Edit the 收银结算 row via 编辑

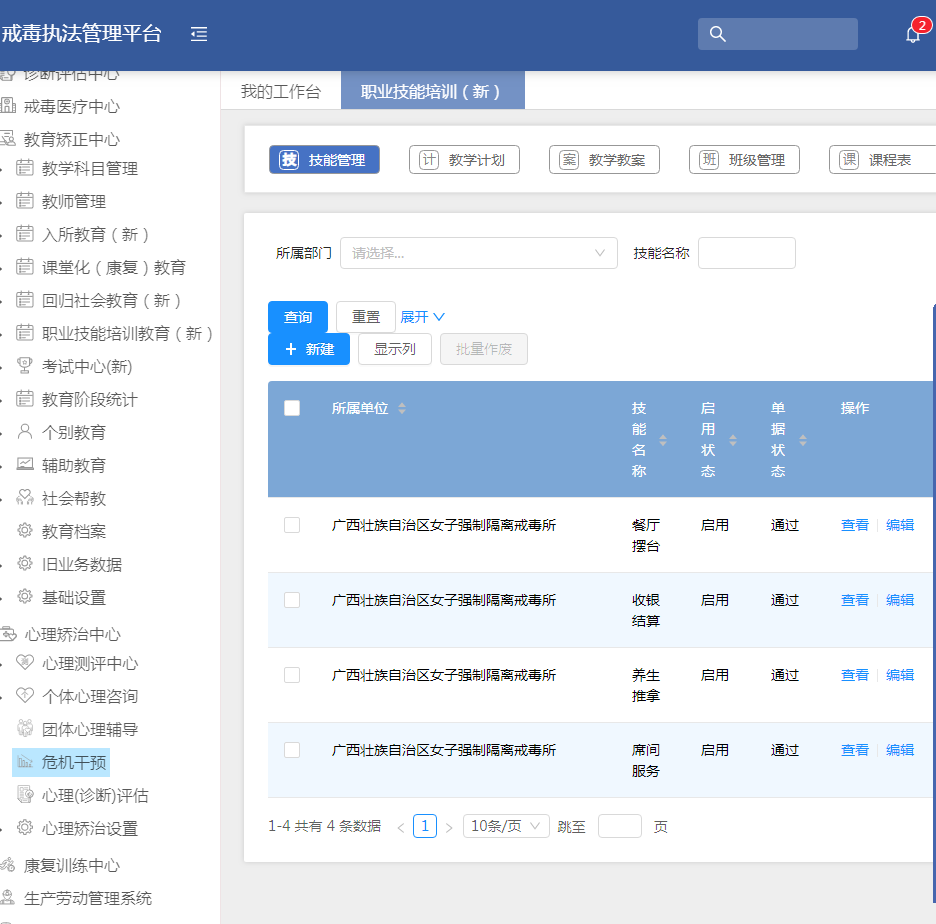coord(900,600)
